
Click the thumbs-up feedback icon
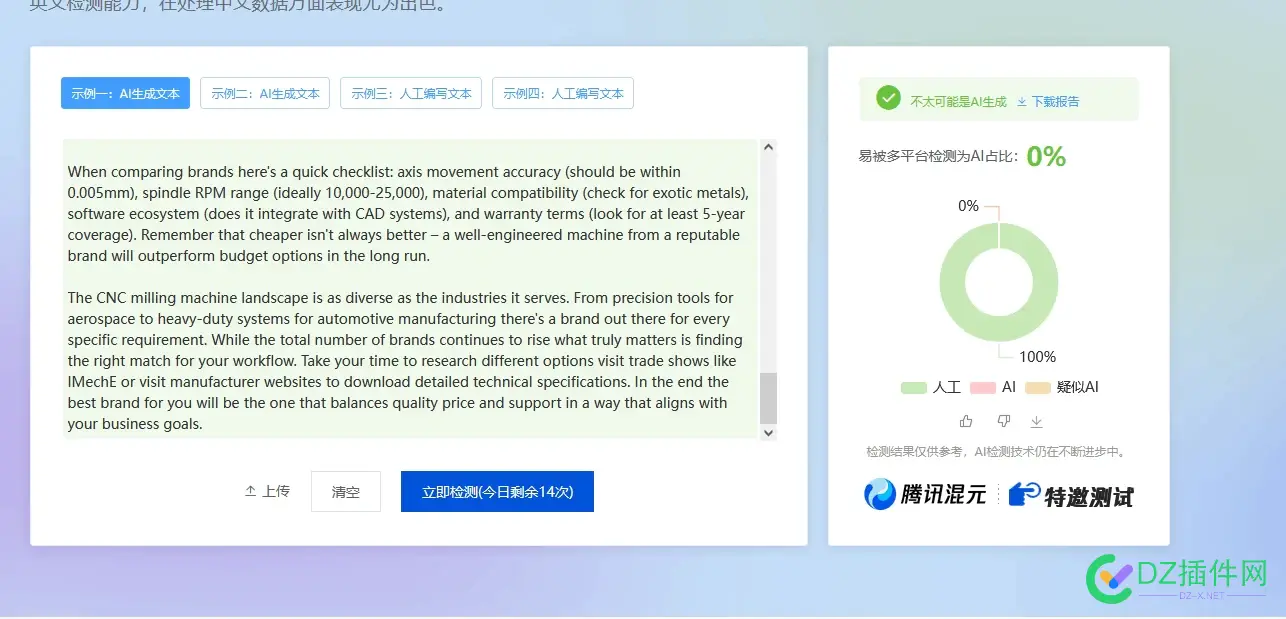click(x=965, y=421)
